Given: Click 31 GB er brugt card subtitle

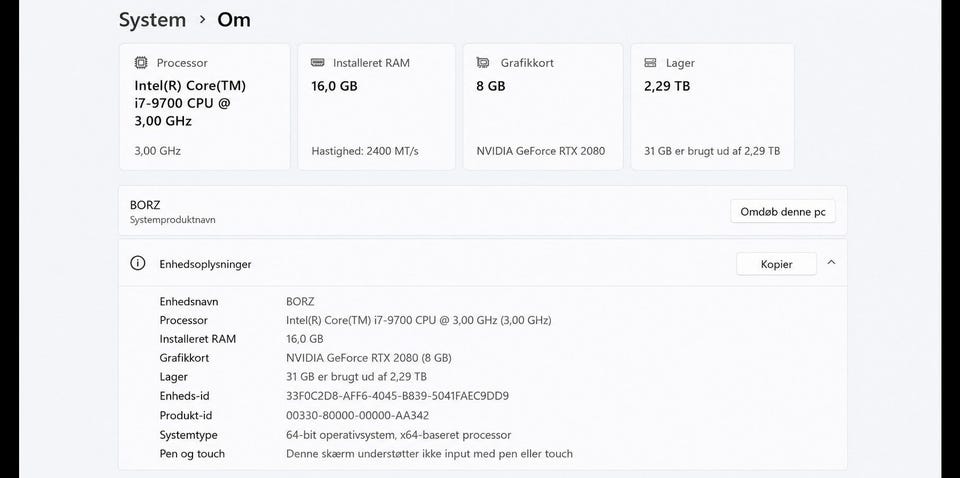Looking at the screenshot, I should pos(712,151).
